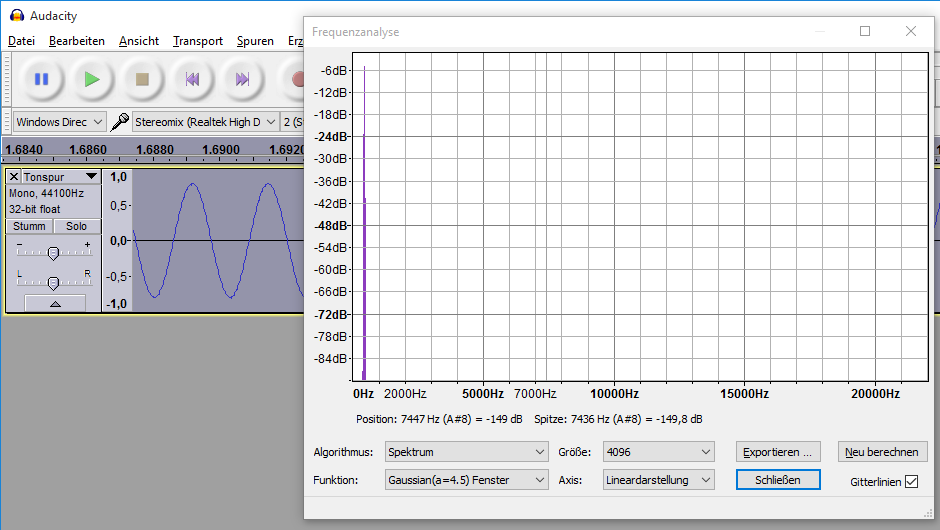Skip to start of the track
940x530 pixels.
192,79
